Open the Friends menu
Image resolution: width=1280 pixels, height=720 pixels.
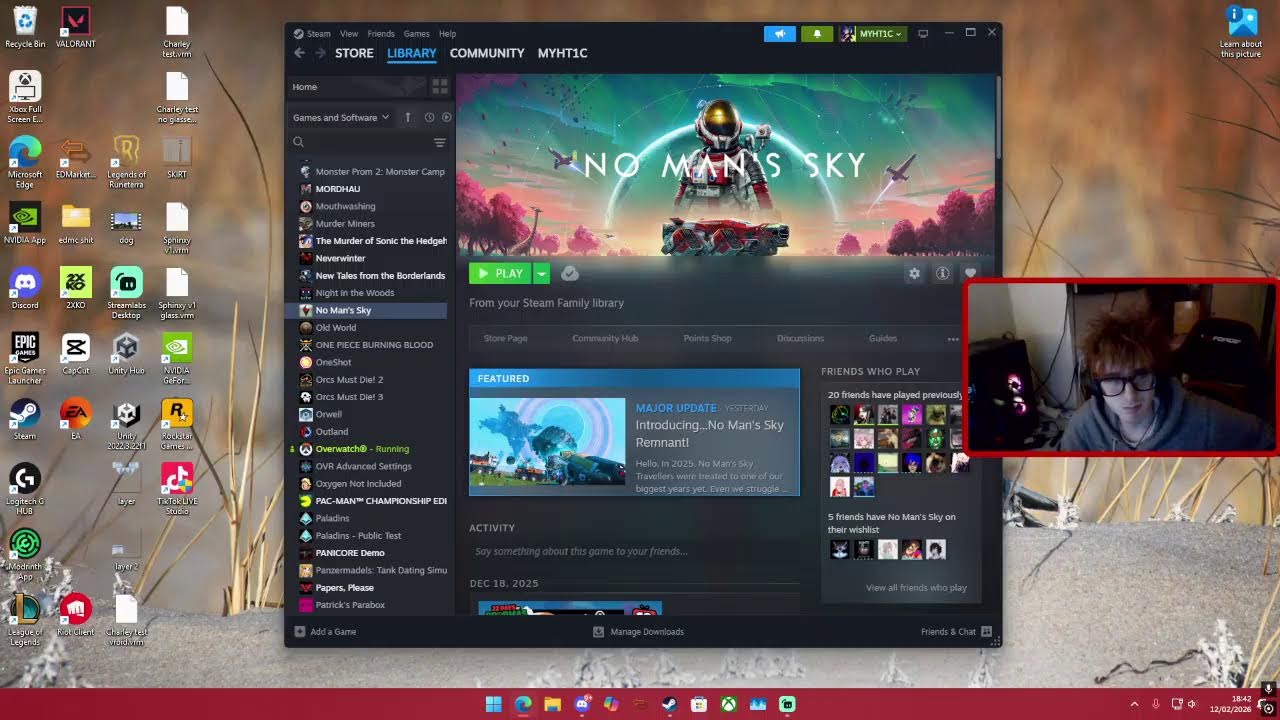[x=381, y=34]
